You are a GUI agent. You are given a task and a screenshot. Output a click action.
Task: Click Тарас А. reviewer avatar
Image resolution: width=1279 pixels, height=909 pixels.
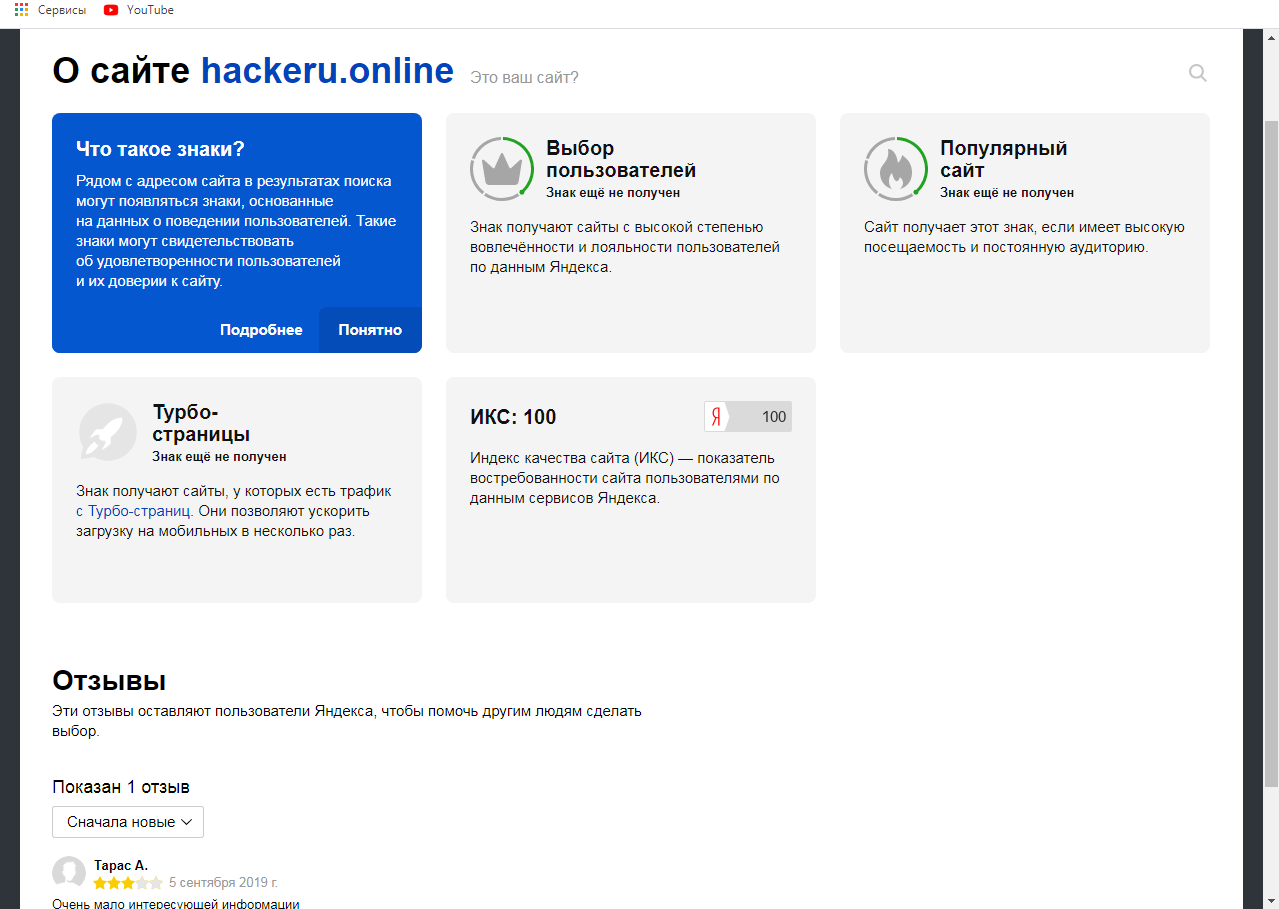click(x=69, y=873)
